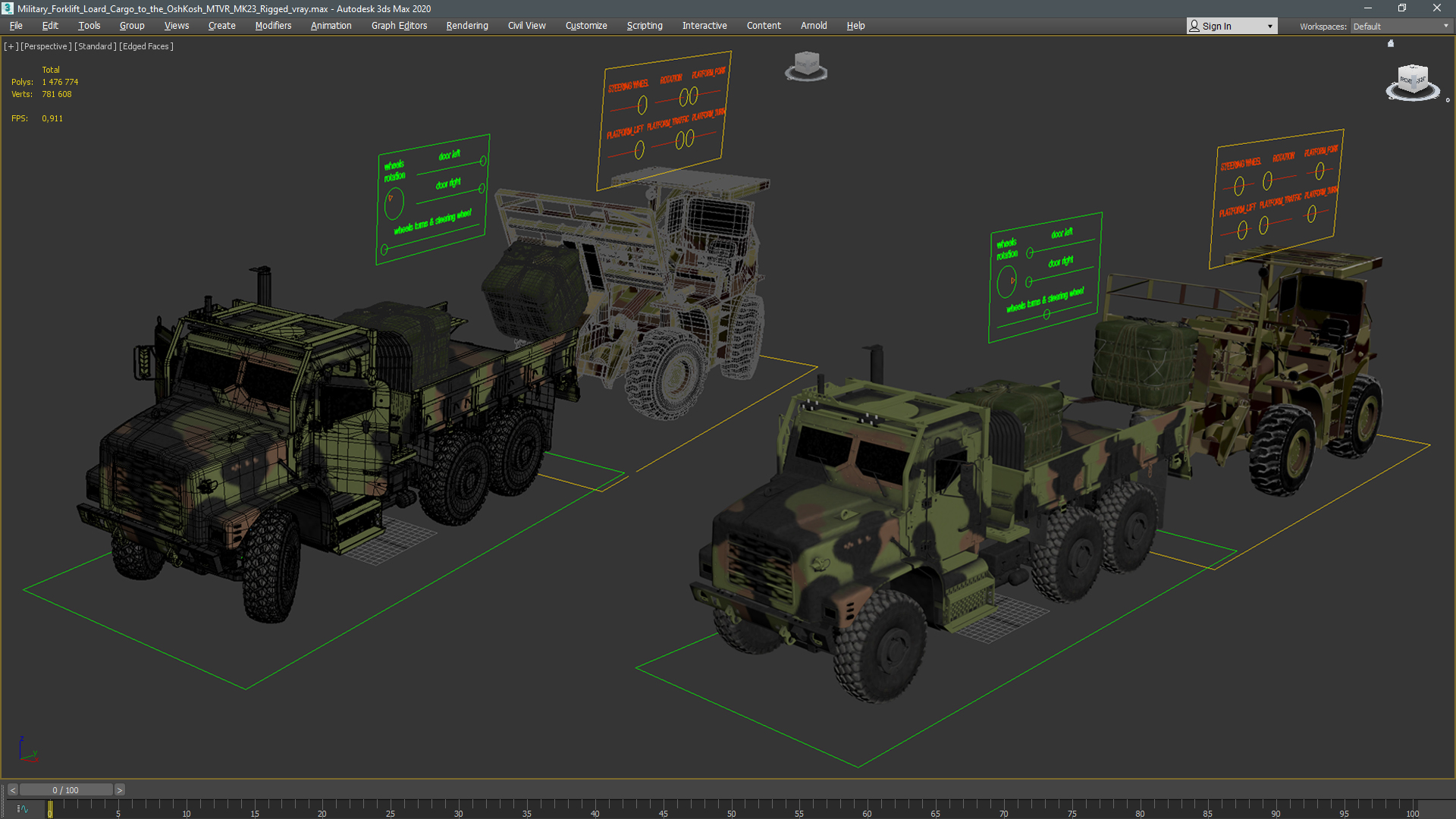Open the Modifiers menu

pyautogui.click(x=273, y=25)
